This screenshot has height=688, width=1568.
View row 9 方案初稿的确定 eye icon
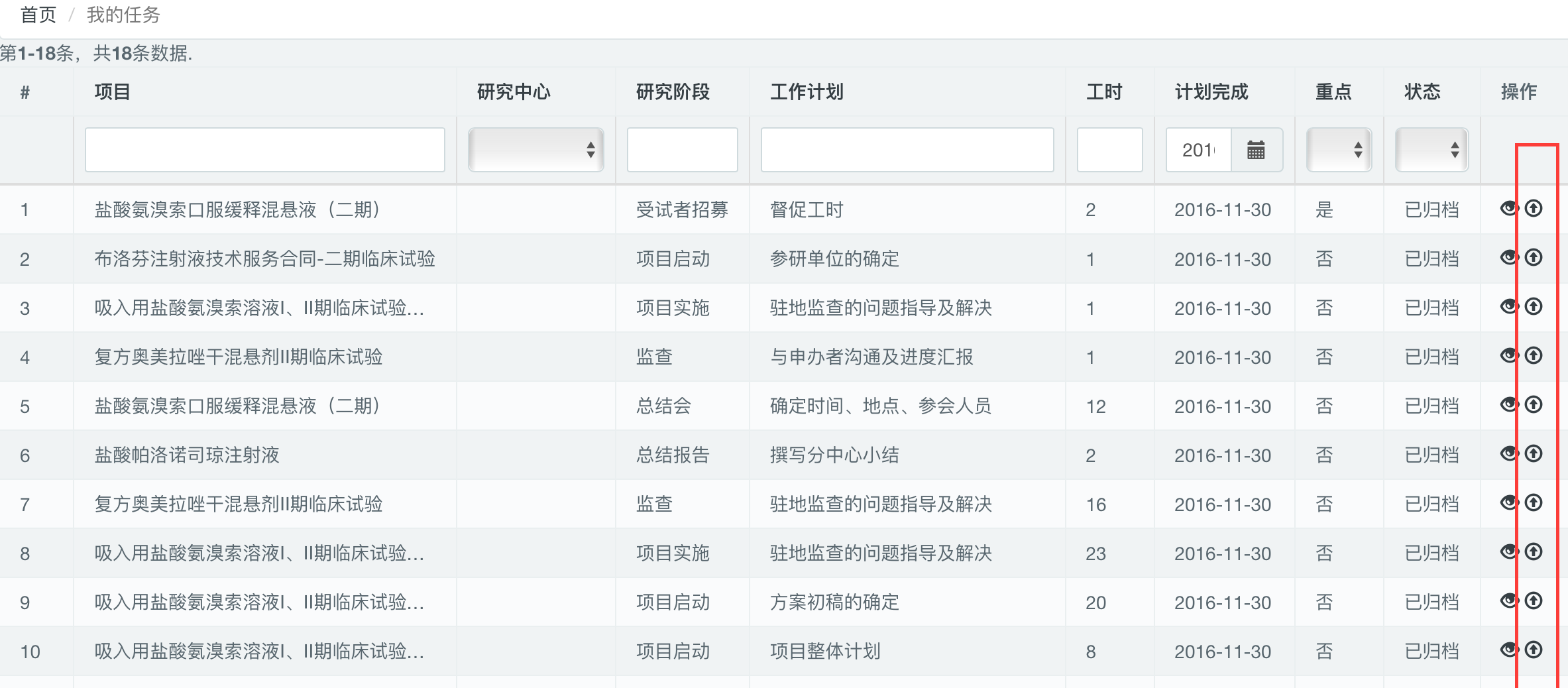click(1509, 601)
